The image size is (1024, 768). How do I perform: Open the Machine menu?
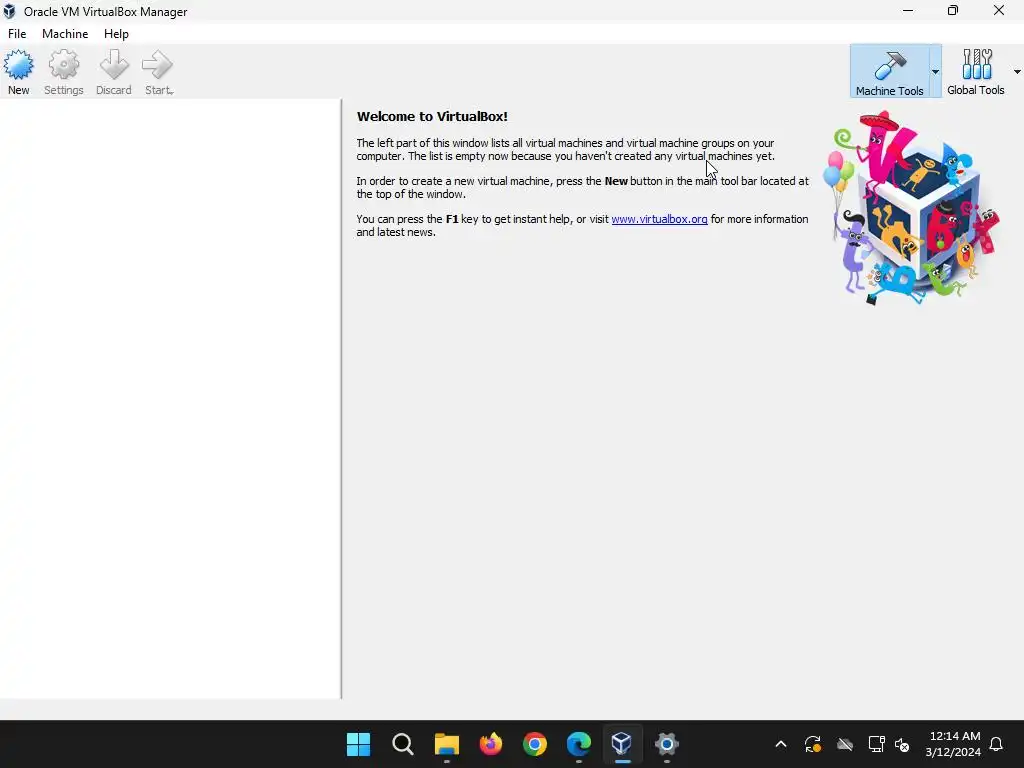[65, 34]
